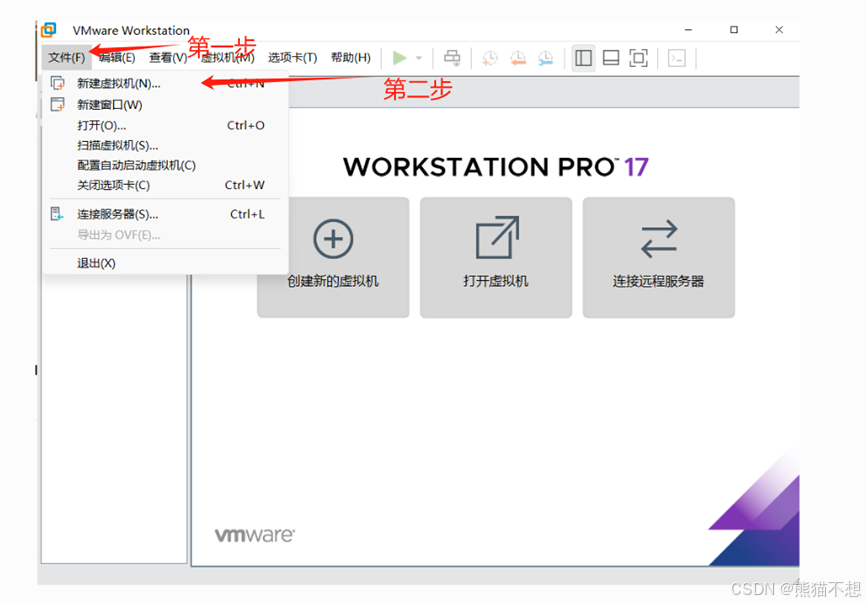The width and height of the screenshot is (865, 604).
Task: Power on the virtual machine with green play icon
Action: 400,57
